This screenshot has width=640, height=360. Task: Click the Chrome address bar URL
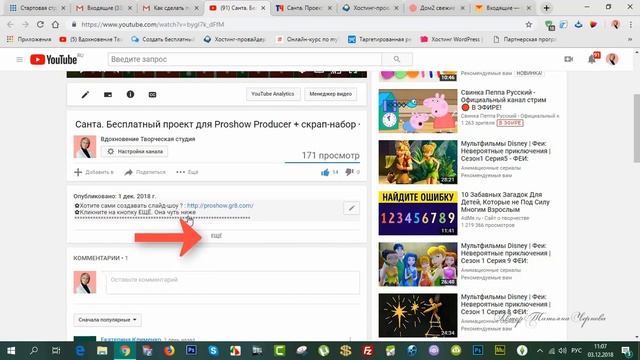tap(153, 24)
